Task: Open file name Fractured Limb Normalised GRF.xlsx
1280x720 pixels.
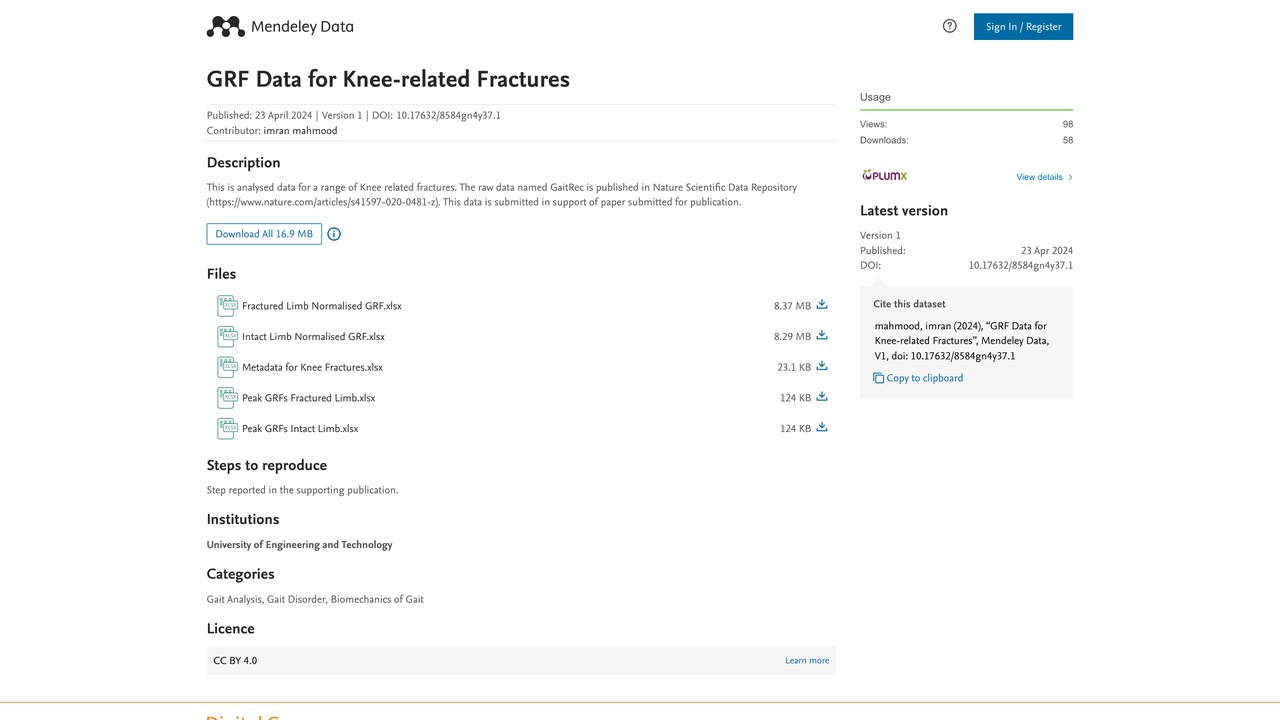Action: (322, 306)
